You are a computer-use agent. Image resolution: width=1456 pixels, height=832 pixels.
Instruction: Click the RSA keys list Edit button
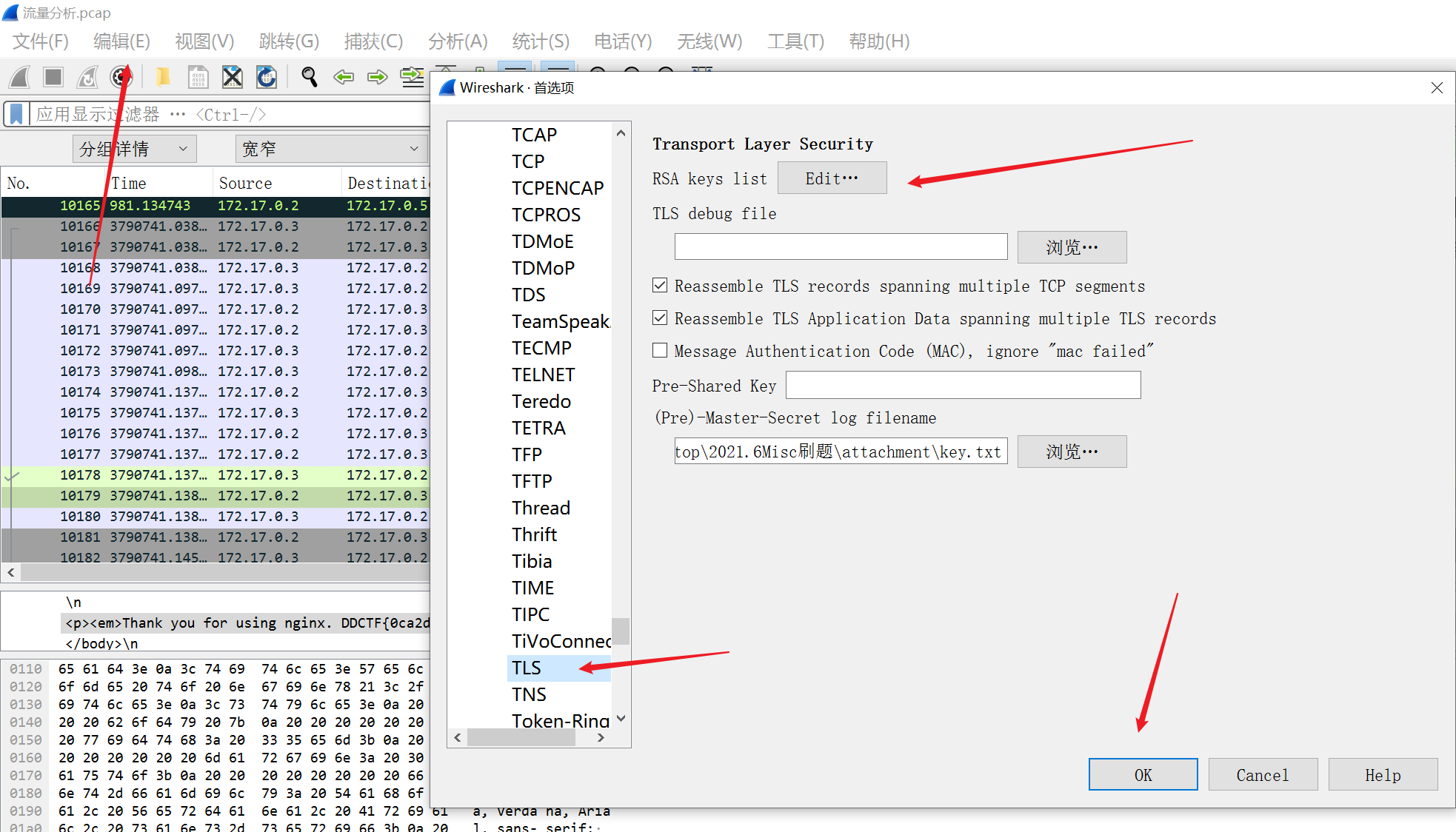click(x=832, y=178)
